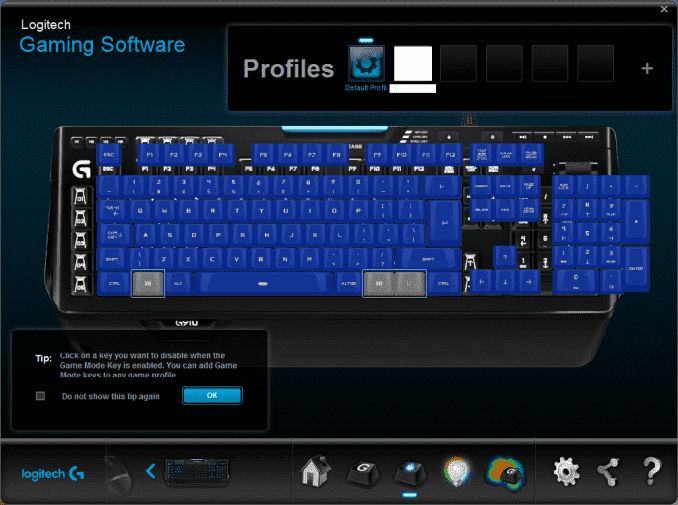The image size is (678, 505).
Task: Select the G910 keyboard device thumbnail
Action: coord(197,471)
